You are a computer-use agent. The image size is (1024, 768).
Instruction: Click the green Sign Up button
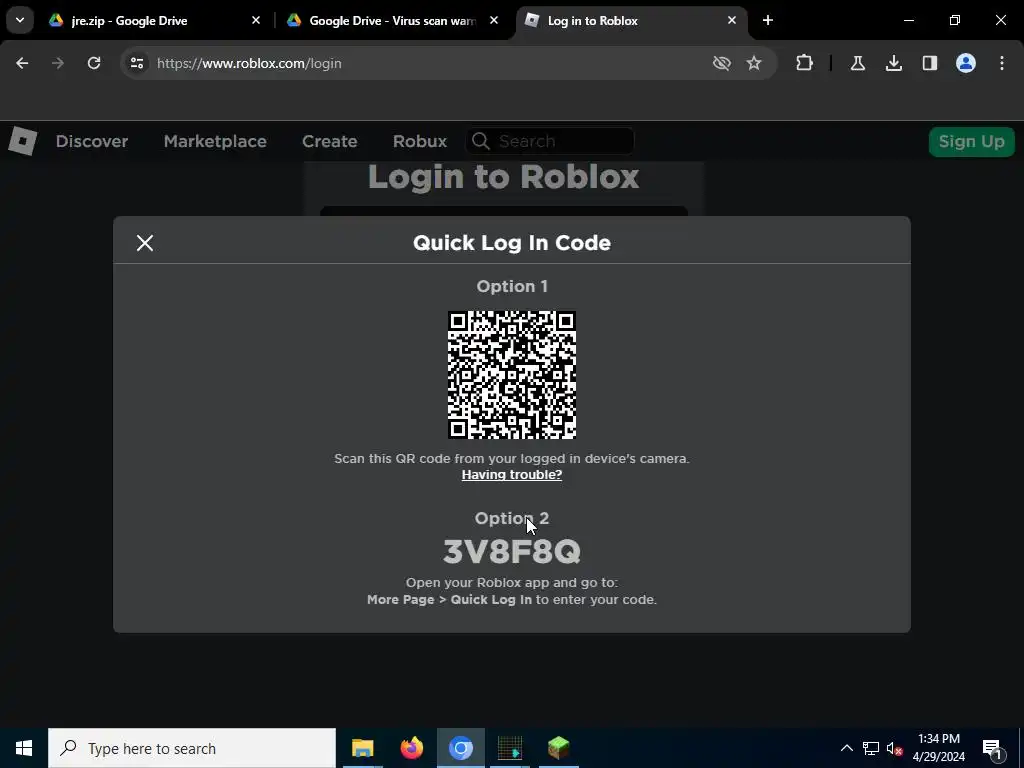[x=972, y=142]
